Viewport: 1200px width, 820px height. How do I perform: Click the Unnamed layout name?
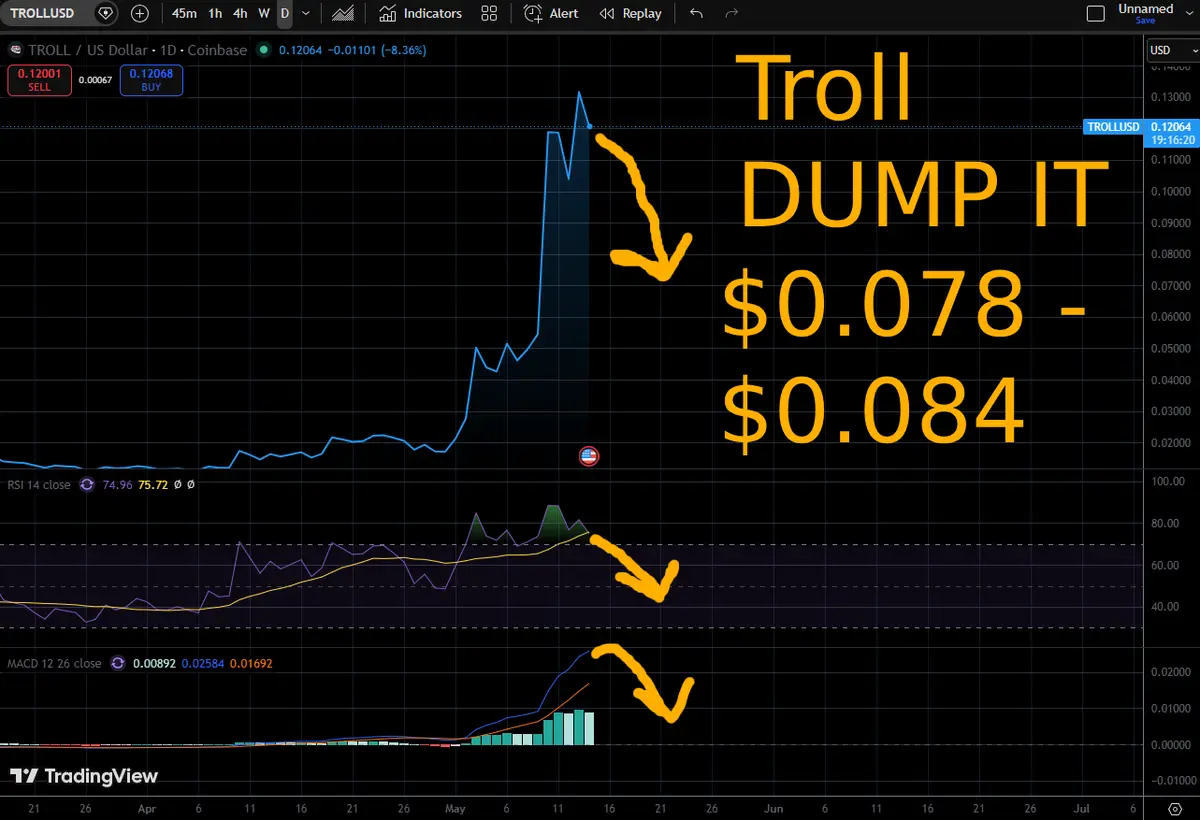click(x=1146, y=9)
